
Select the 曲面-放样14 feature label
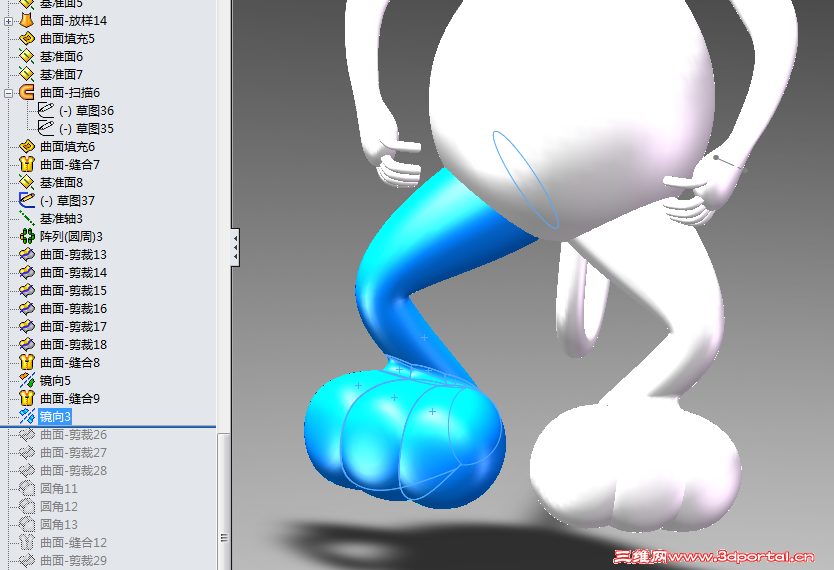click(73, 21)
